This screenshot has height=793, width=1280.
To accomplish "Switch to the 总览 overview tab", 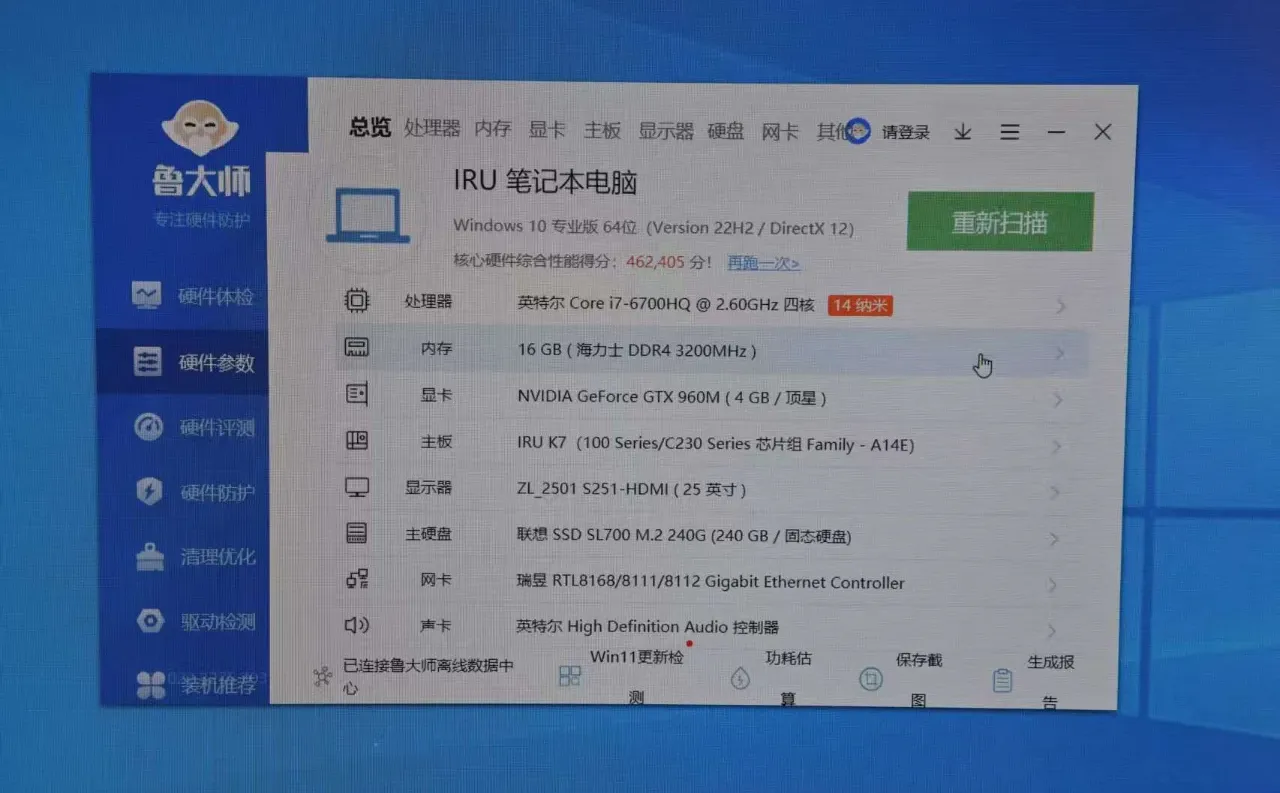I will [x=368, y=130].
